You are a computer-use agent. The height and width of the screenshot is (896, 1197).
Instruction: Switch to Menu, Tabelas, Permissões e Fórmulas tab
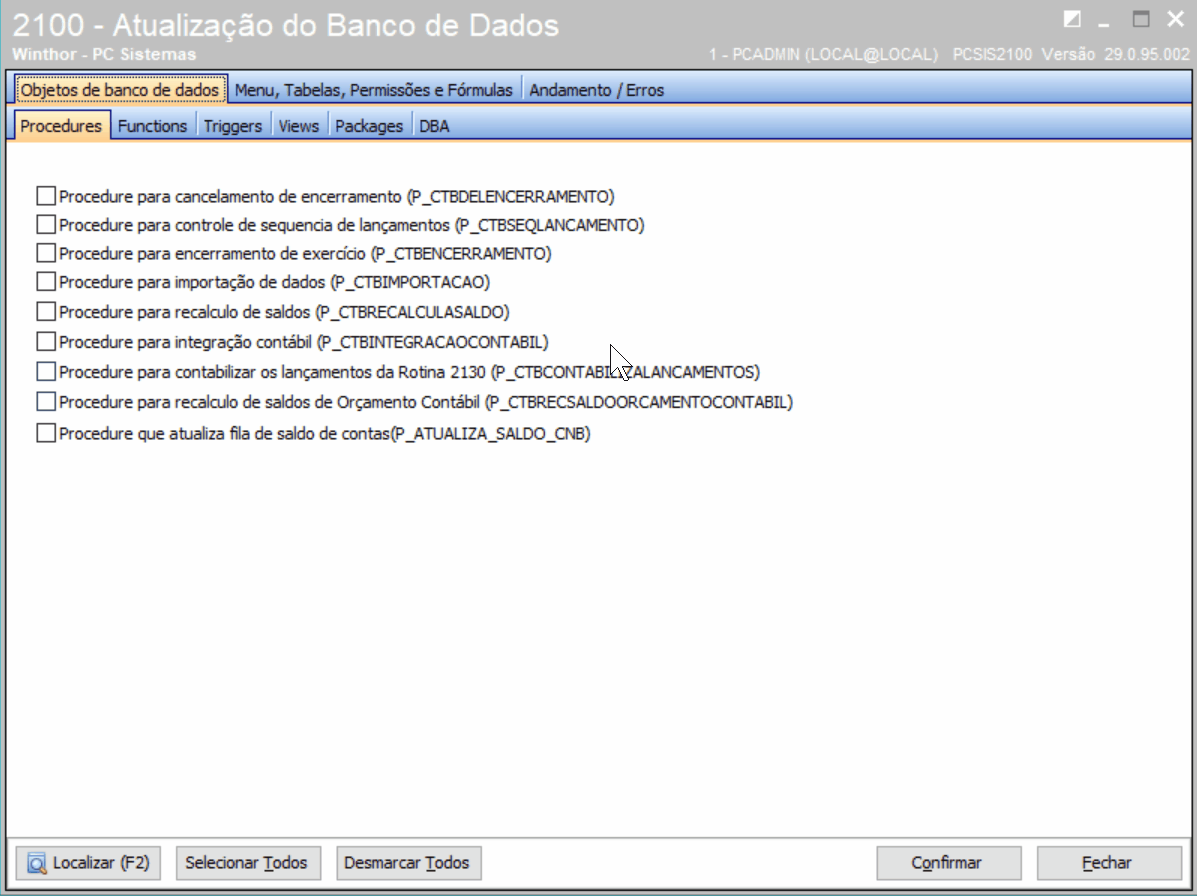tap(374, 89)
